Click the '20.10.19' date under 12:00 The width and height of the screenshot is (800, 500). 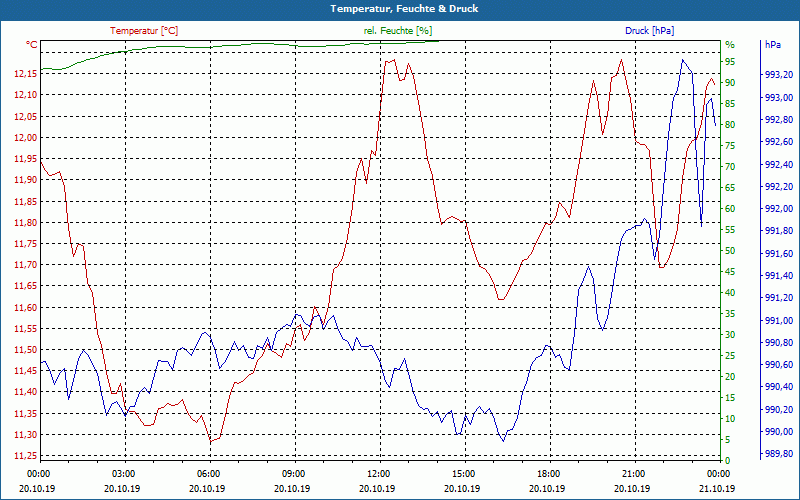coord(378,488)
